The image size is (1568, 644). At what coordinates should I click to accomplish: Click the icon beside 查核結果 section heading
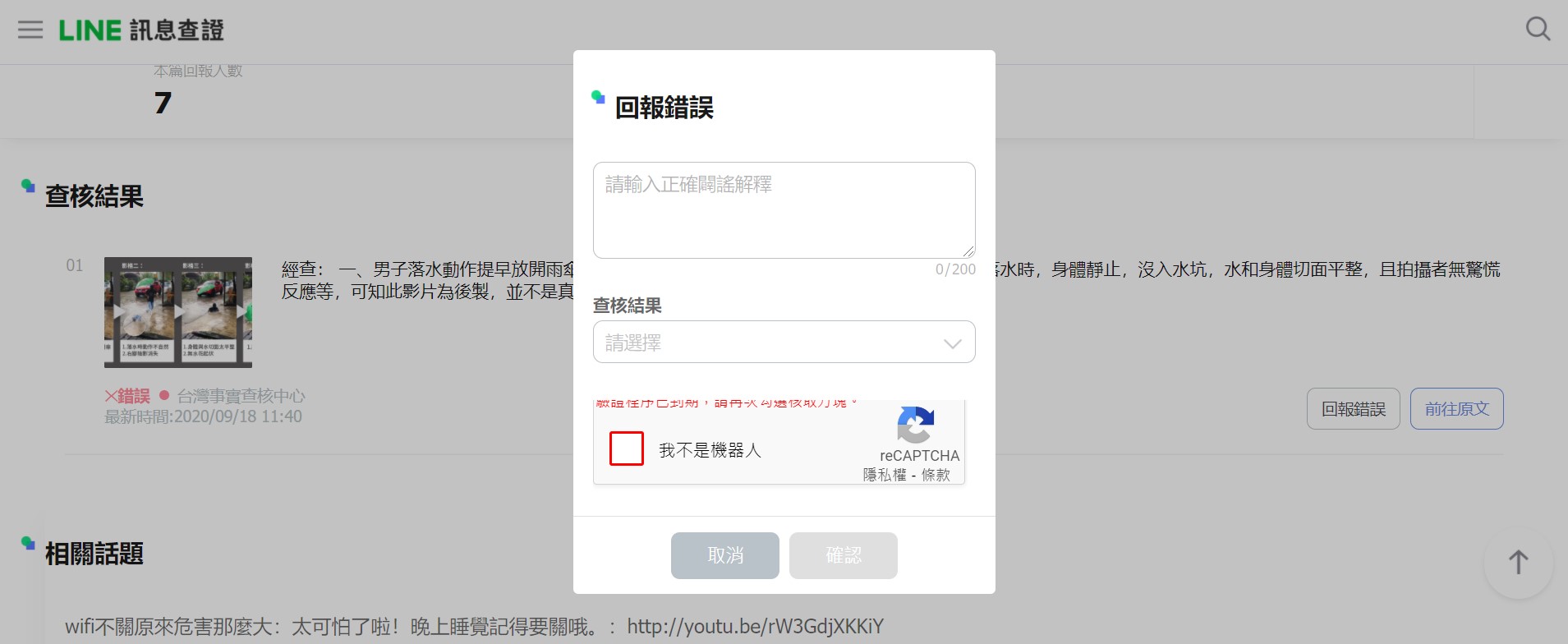(x=28, y=186)
